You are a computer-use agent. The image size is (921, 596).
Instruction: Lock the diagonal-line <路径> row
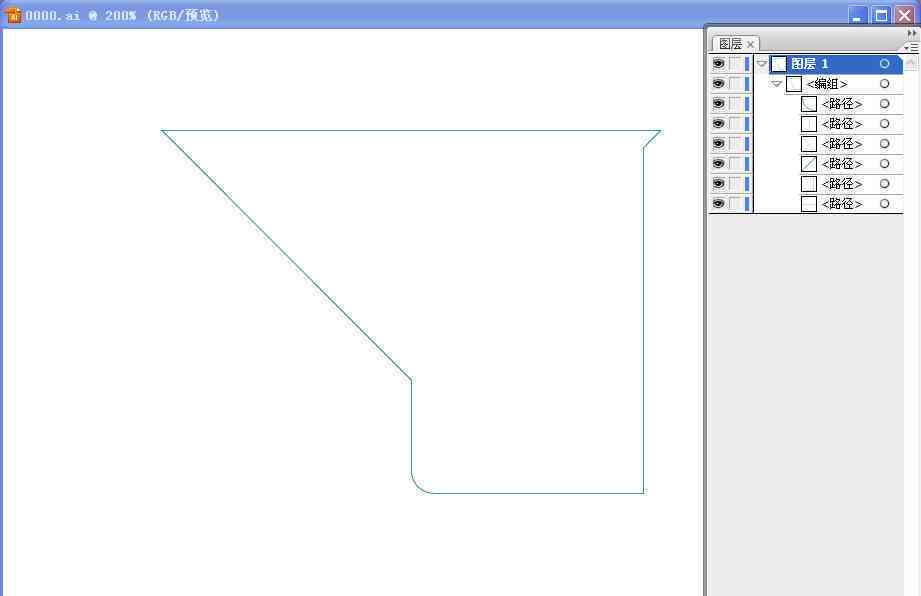coord(735,163)
